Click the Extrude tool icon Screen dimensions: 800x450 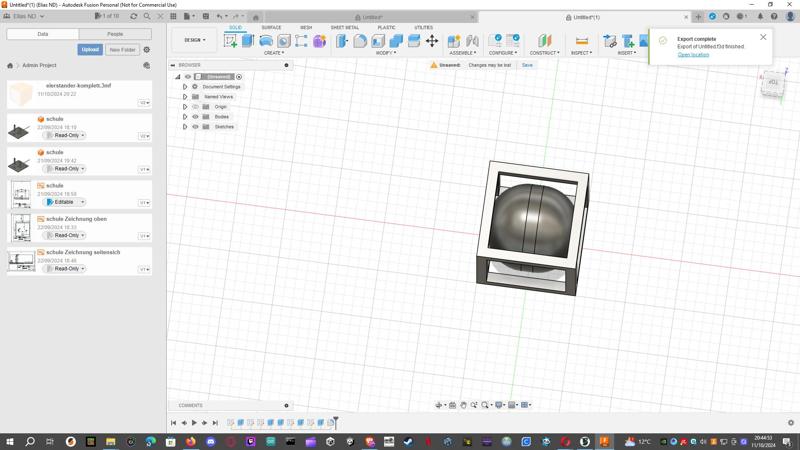[x=248, y=41]
